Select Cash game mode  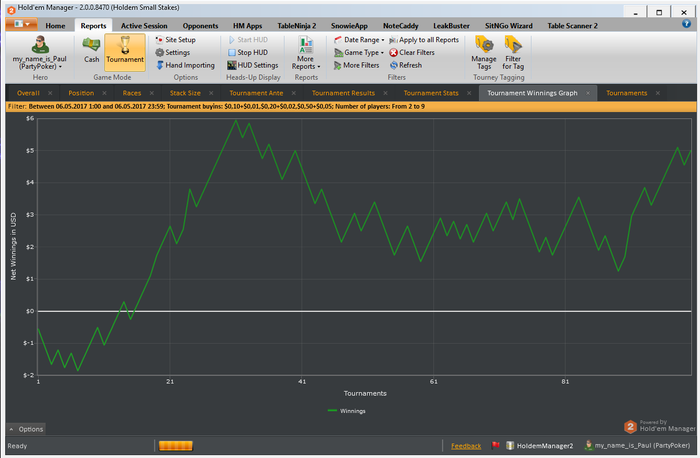pyautogui.click(x=92, y=50)
